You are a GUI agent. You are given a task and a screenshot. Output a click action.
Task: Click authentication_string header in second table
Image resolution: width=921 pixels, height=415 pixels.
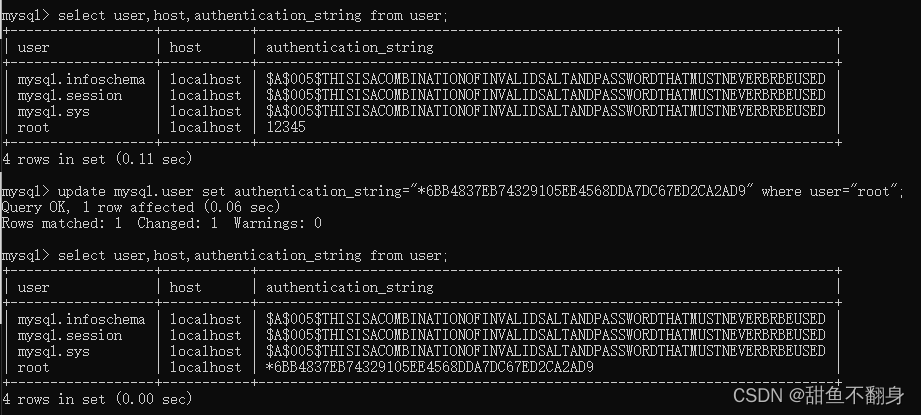[349, 288]
